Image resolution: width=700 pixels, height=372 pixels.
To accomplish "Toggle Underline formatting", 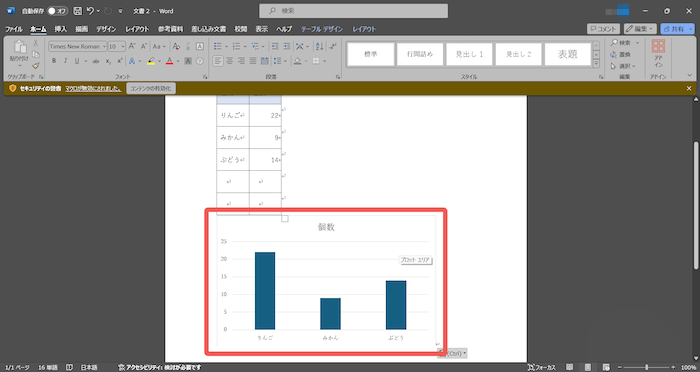I will [76, 61].
